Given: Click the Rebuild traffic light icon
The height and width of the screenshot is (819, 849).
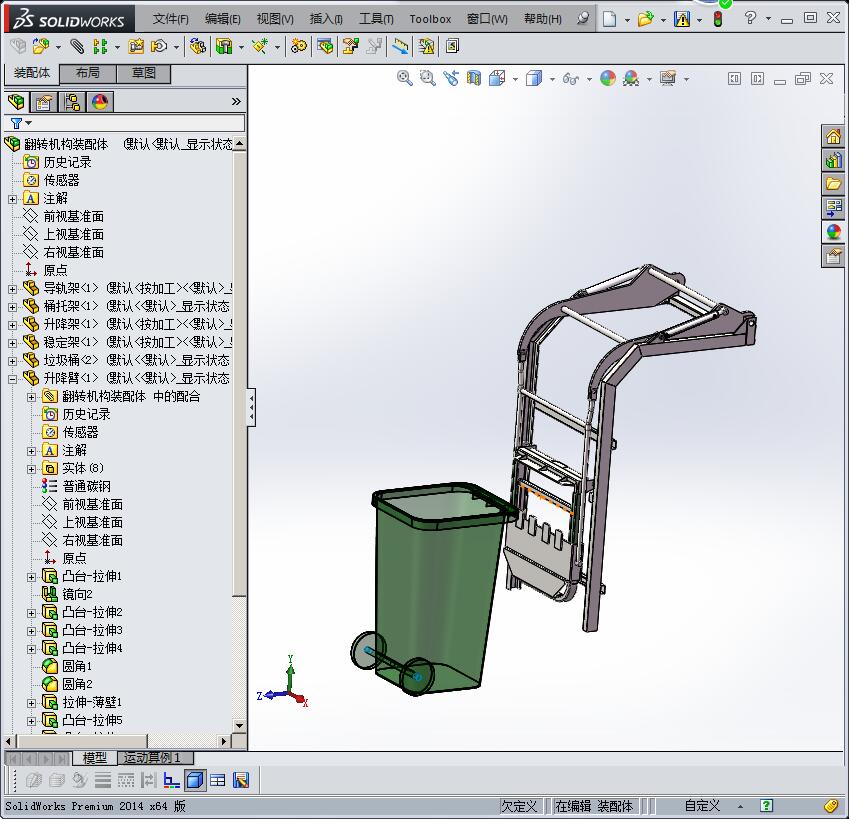Looking at the screenshot, I should 718,19.
